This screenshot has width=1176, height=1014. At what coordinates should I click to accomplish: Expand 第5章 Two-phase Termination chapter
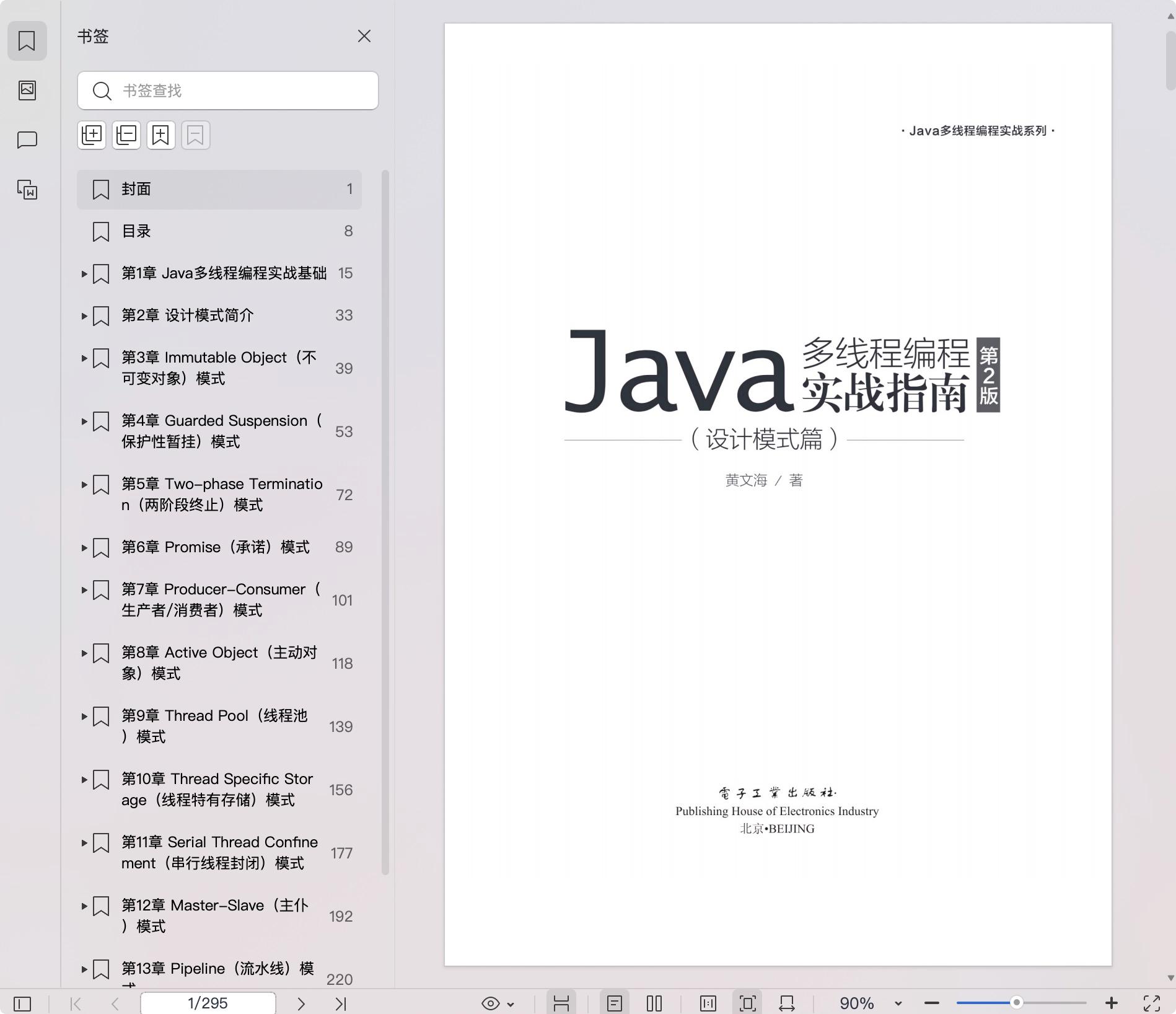click(x=84, y=484)
